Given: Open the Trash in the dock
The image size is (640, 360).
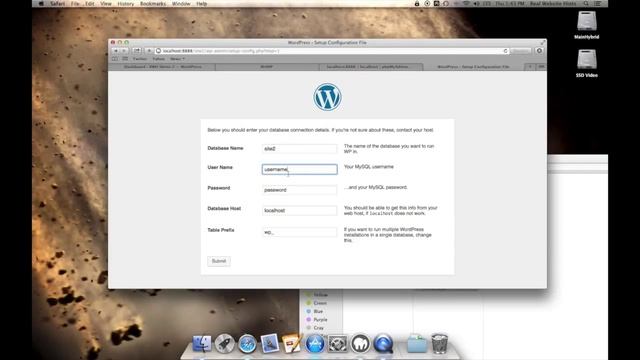Looking at the screenshot, I should pos(440,343).
